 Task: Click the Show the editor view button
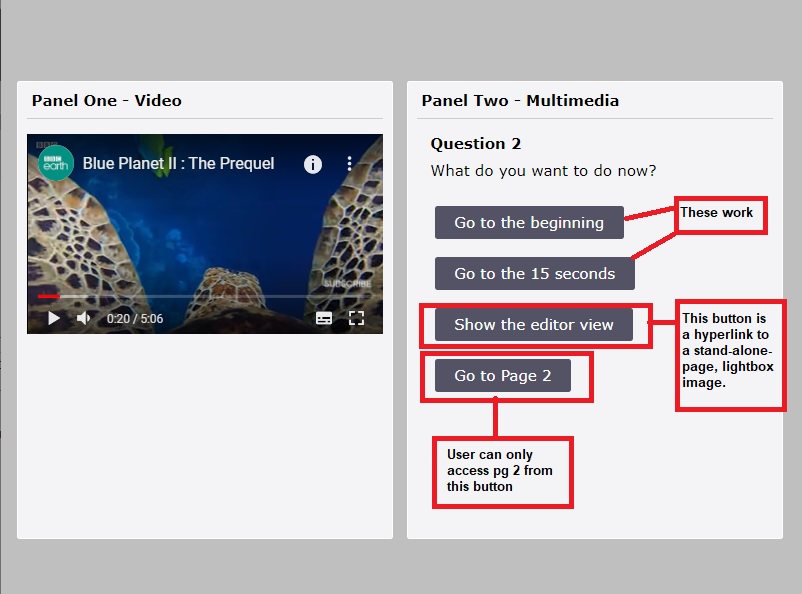[533, 324]
